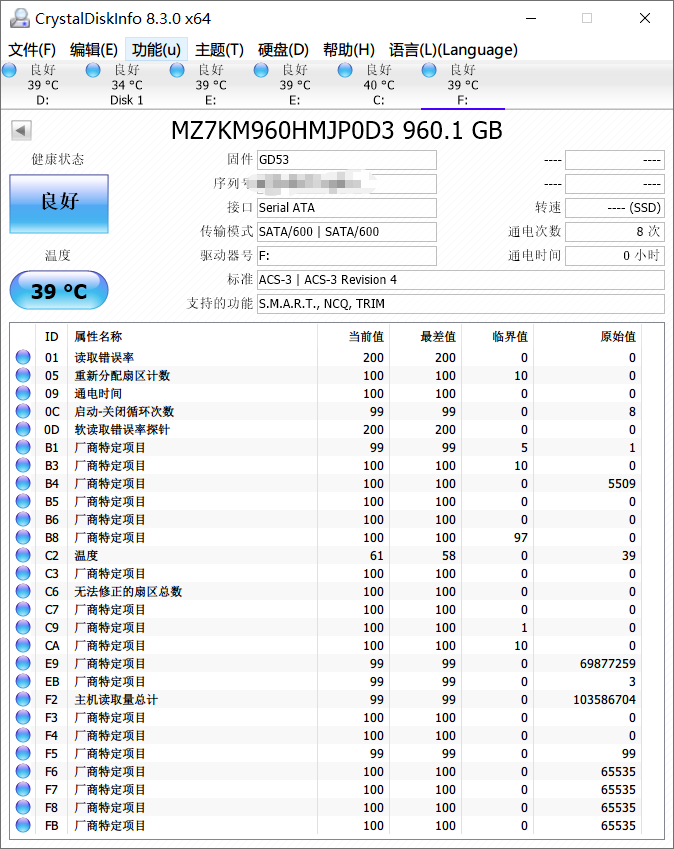Click status circle for attribute C7
The height and width of the screenshot is (849, 674).
(23, 609)
